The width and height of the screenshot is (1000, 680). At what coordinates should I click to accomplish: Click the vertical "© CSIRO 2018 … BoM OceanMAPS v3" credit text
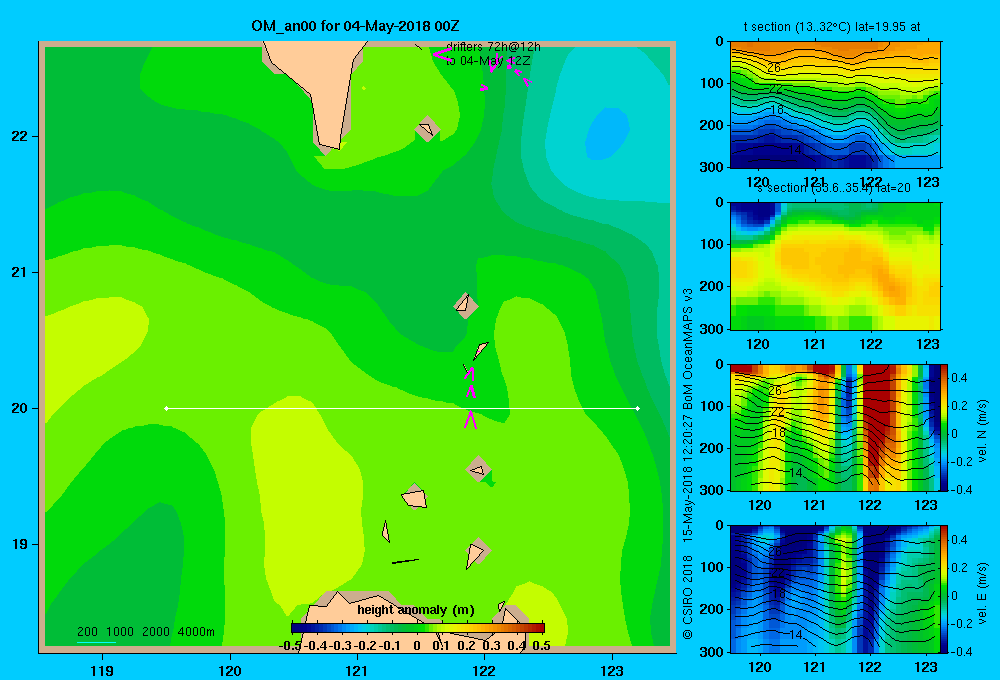[688, 464]
